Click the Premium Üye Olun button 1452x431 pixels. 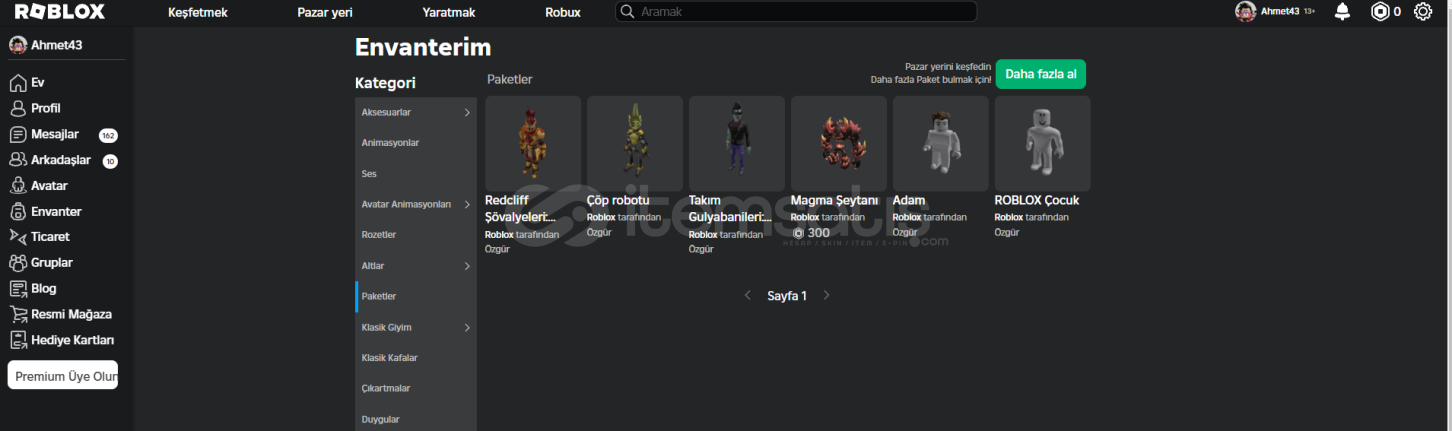63,375
